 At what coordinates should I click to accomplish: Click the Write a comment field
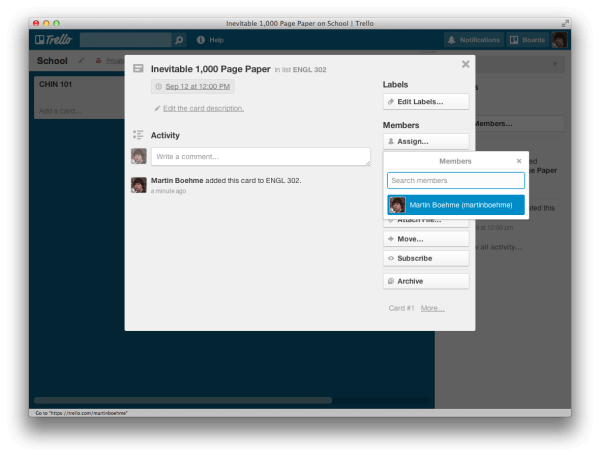pyautogui.click(x=261, y=157)
